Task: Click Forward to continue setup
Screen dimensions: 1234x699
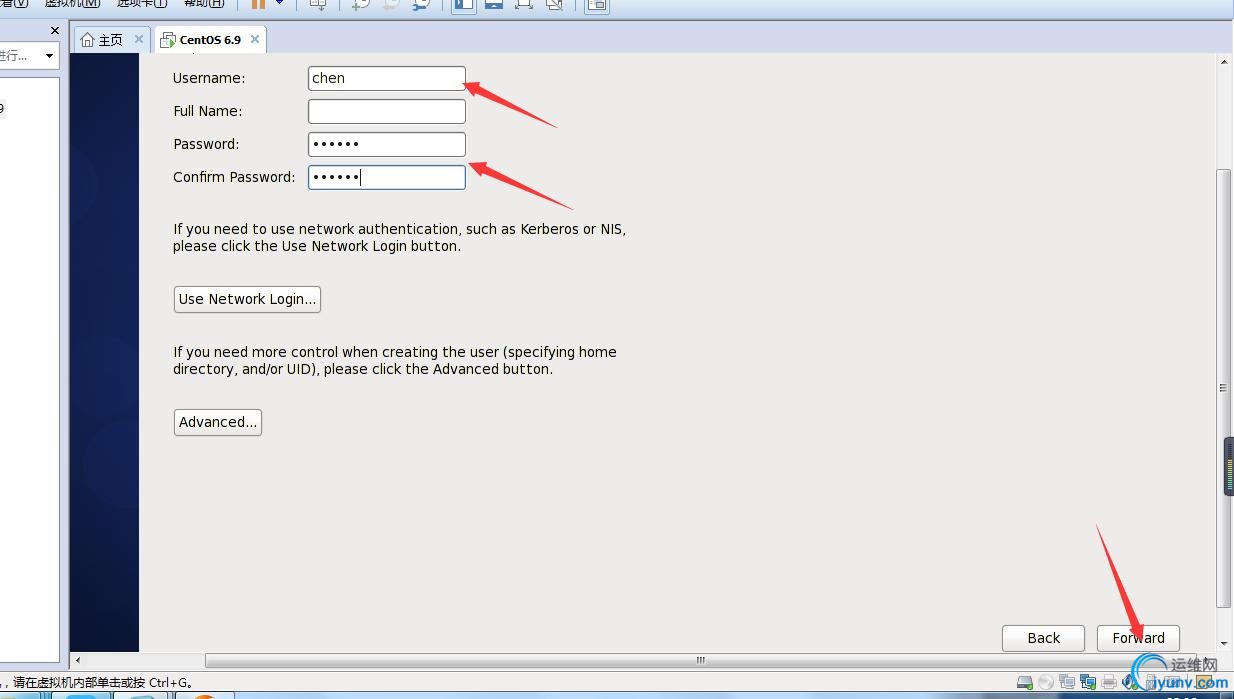Action: pos(1138,638)
